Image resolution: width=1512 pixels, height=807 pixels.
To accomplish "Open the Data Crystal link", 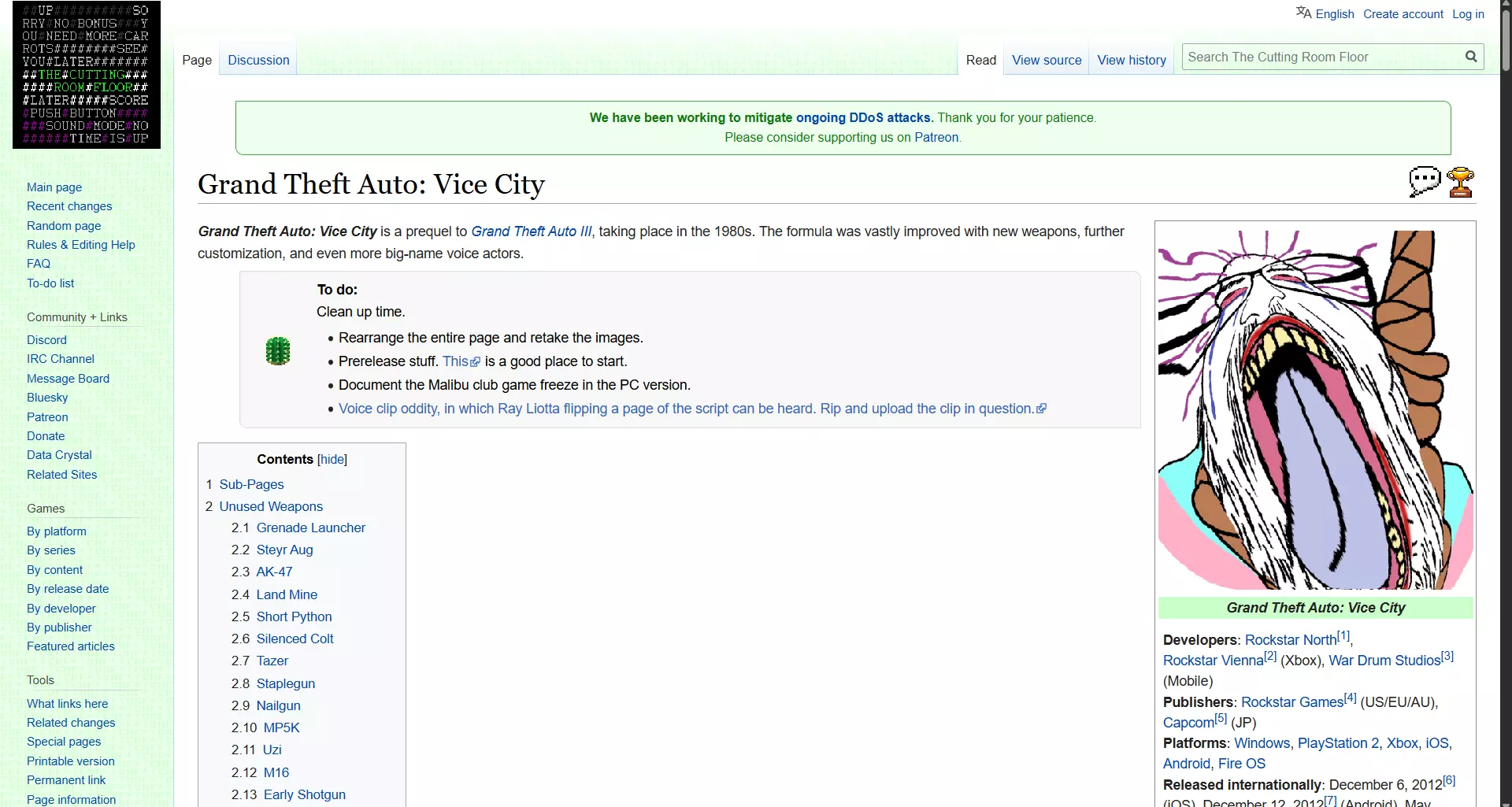I will [59, 455].
